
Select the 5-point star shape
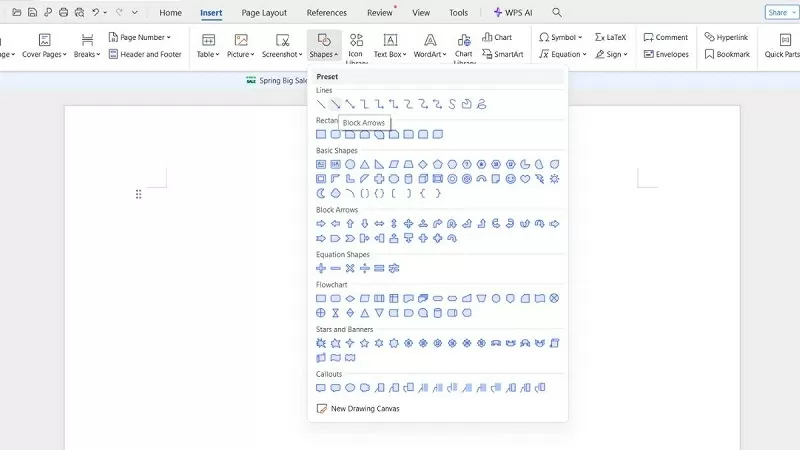coord(364,343)
